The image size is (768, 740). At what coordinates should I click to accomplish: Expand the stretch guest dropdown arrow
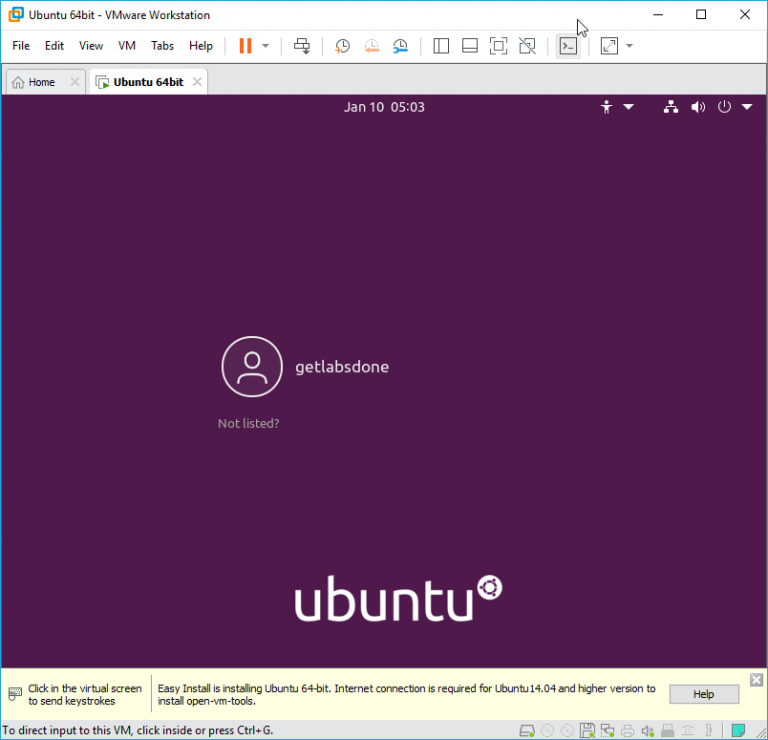[x=630, y=46]
